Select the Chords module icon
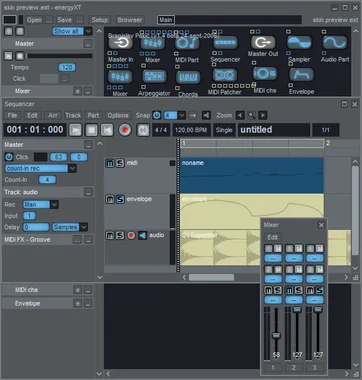This screenshot has height=380, width=362. (188, 77)
